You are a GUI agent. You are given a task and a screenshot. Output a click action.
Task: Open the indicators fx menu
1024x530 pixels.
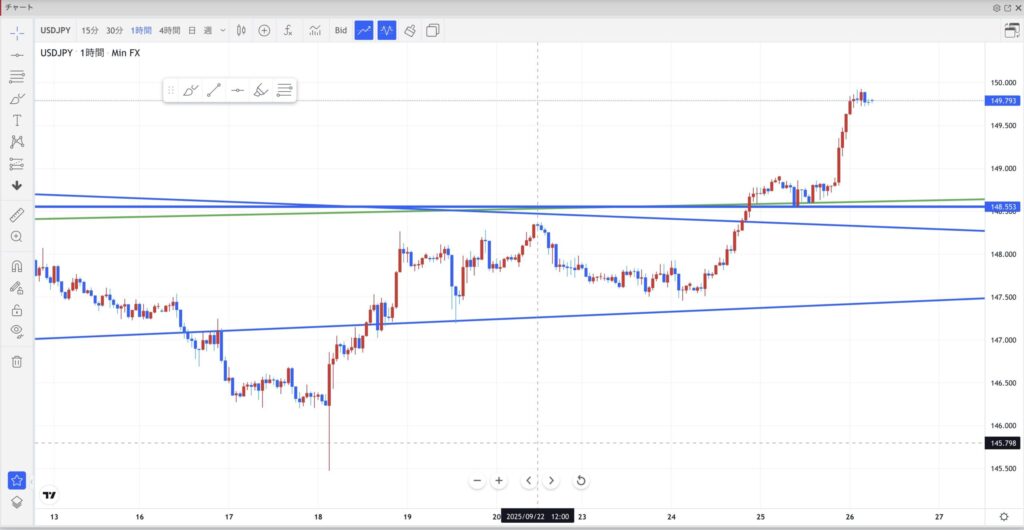288,31
